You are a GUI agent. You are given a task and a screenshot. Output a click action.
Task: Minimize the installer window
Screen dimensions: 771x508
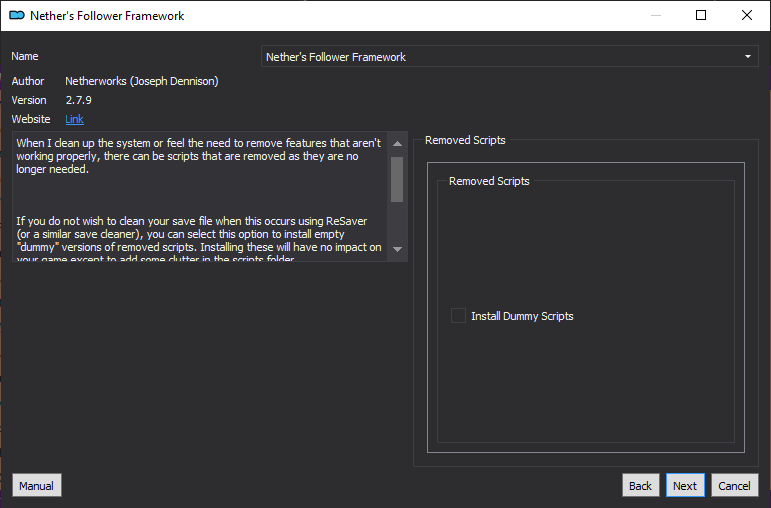(655, 15)
